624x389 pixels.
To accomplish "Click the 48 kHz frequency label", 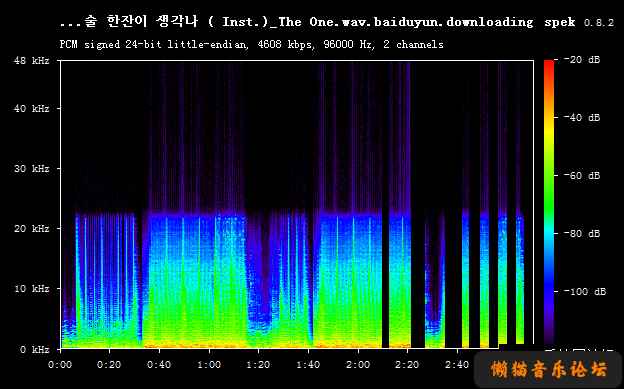I will coord(31,61).
